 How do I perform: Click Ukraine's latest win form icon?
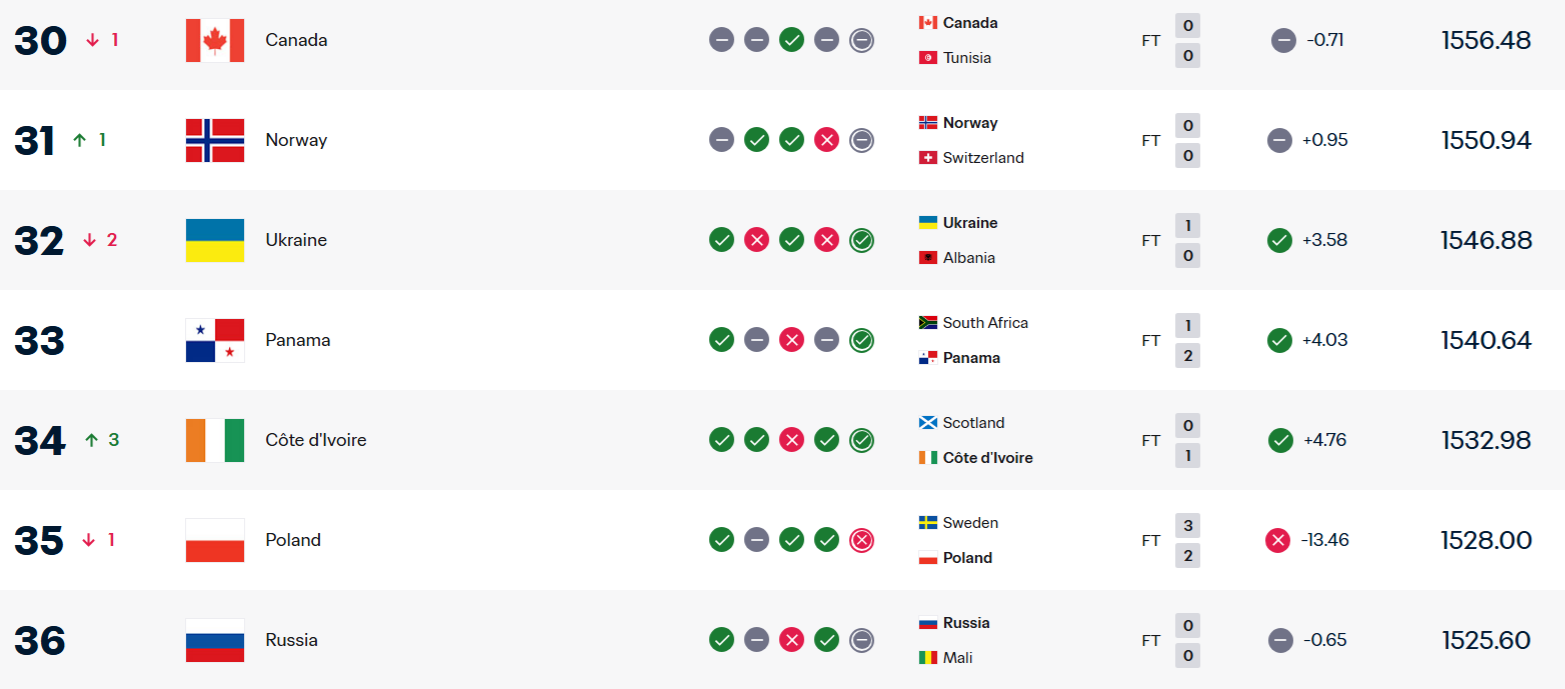861,240
